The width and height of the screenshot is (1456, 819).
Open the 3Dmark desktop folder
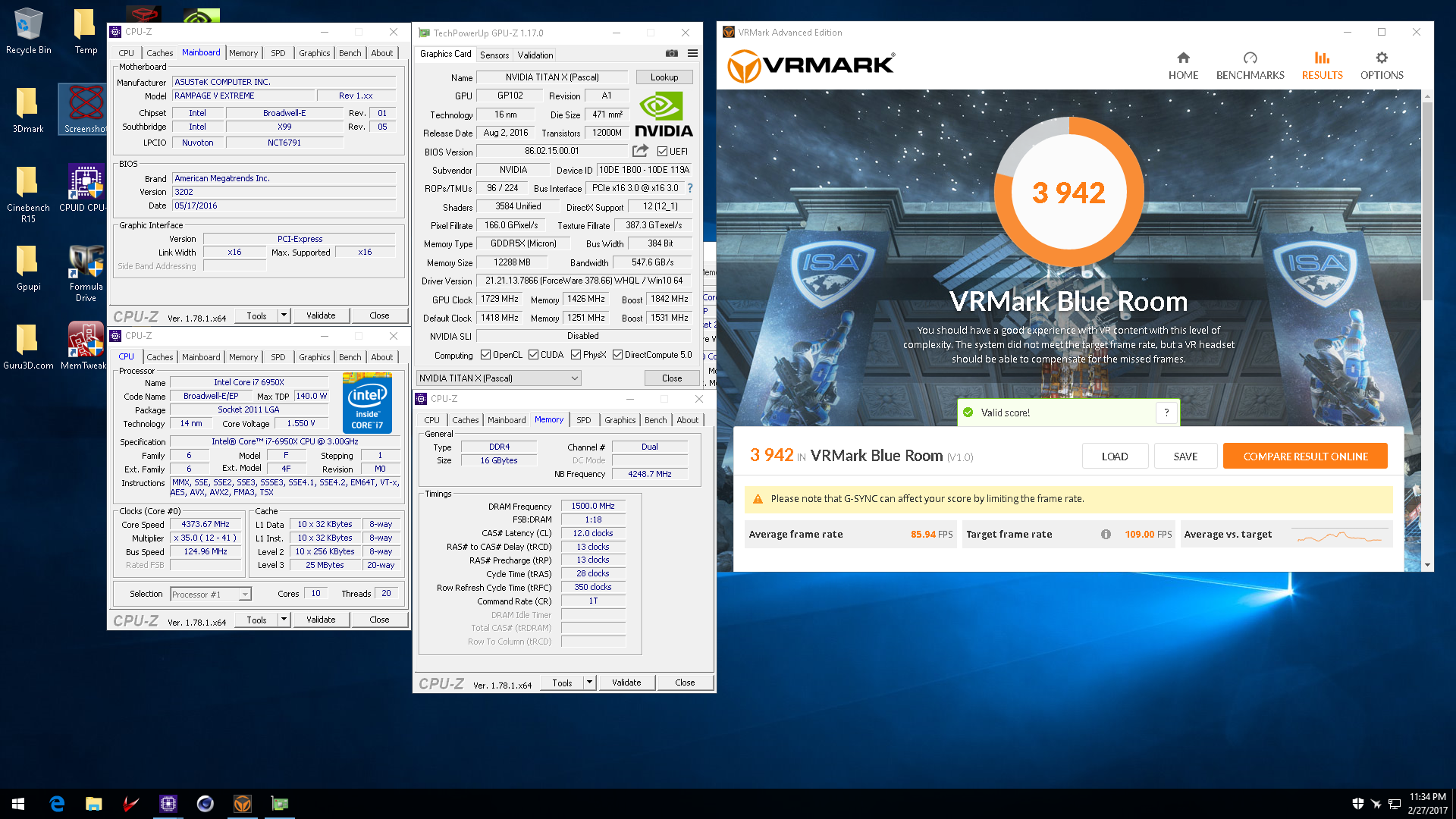(28, 110)
